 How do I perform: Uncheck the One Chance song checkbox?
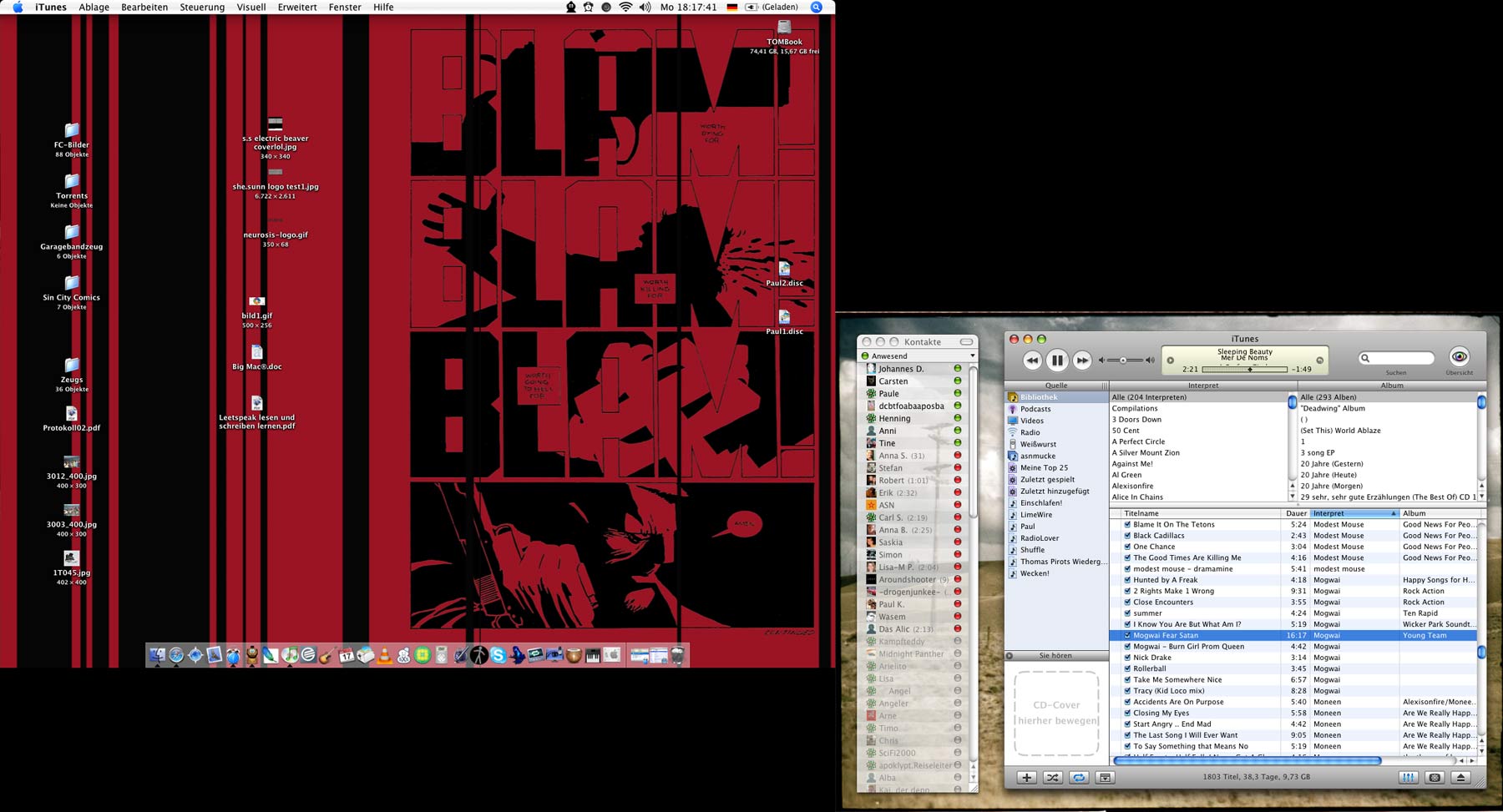[x=1127, y=547]
